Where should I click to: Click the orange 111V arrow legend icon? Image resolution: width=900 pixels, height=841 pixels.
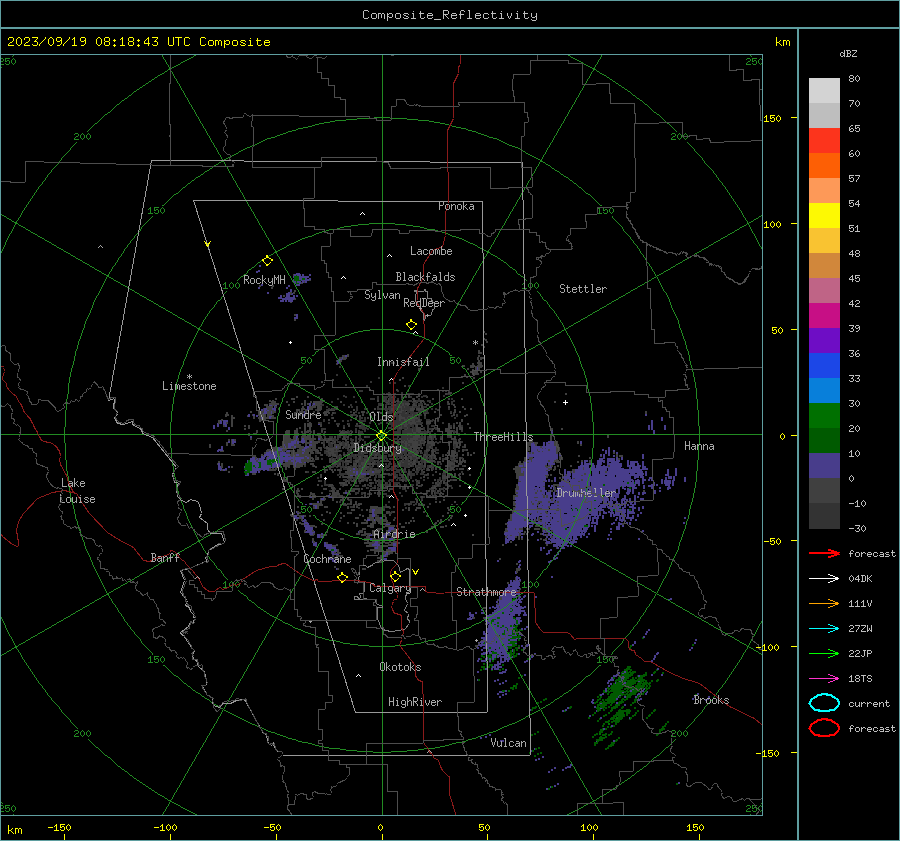click(824, 603)
